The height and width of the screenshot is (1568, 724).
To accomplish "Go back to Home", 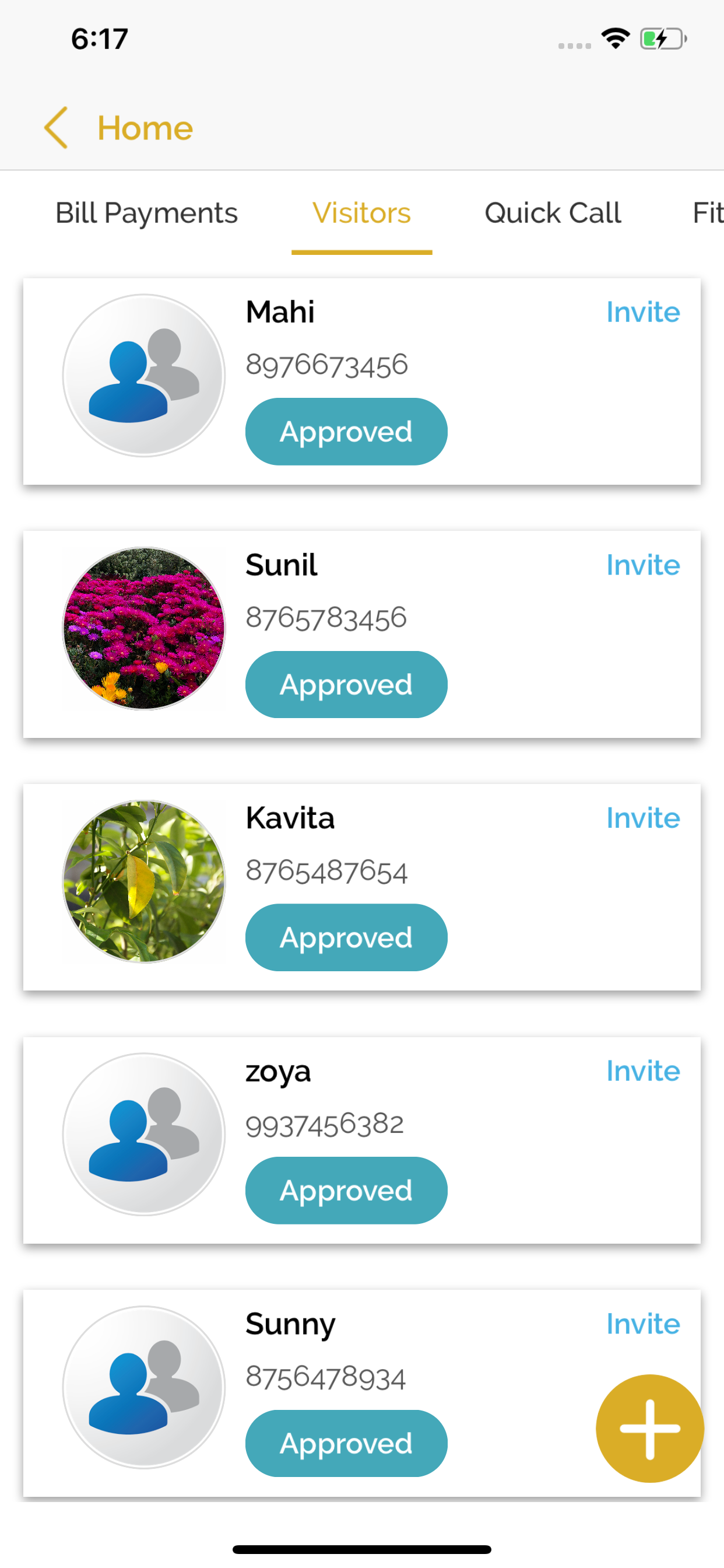I will pos(145,128).
